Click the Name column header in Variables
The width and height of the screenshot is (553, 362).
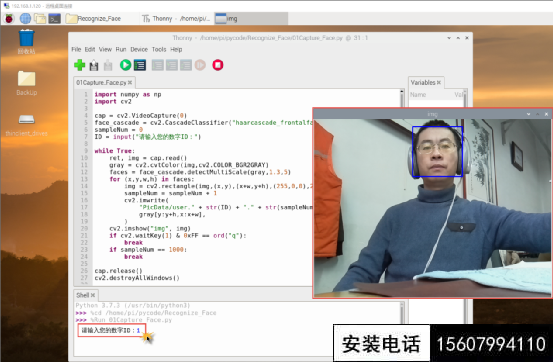click(x=418, y=95)
